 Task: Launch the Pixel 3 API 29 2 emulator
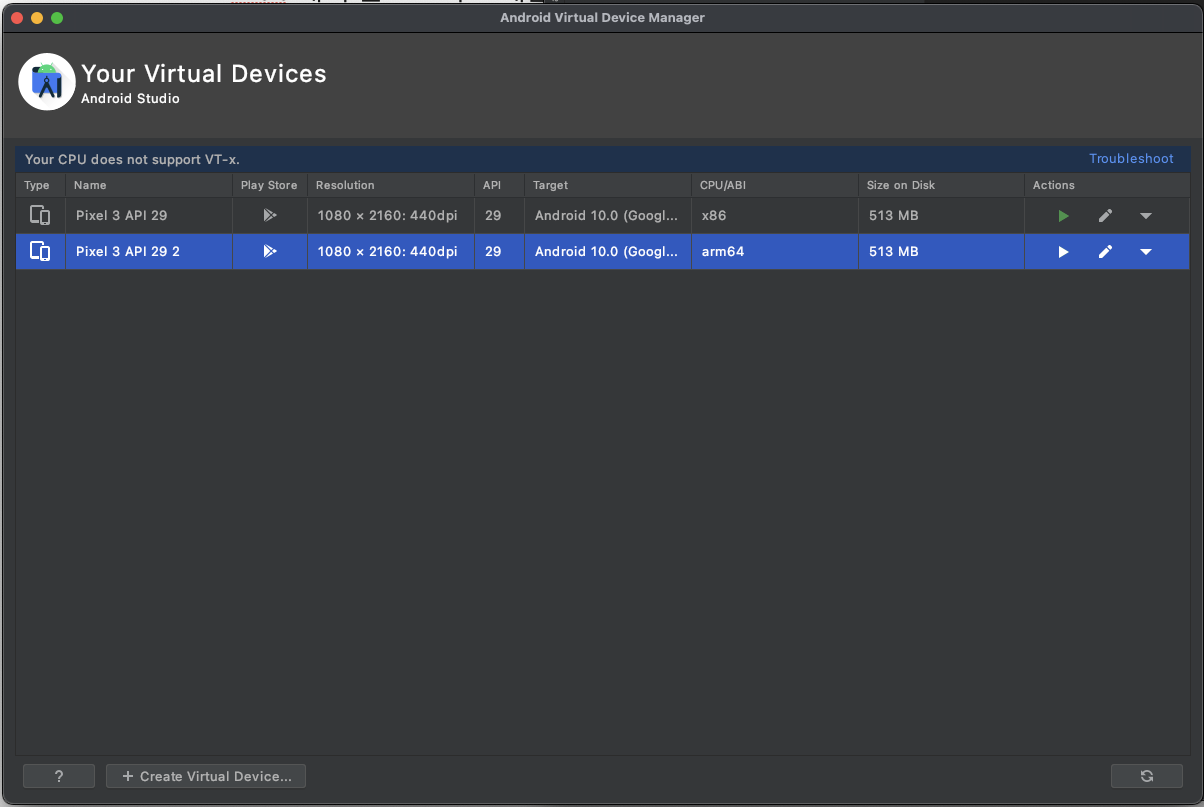pyautogui.click(x=1063, y=252)
